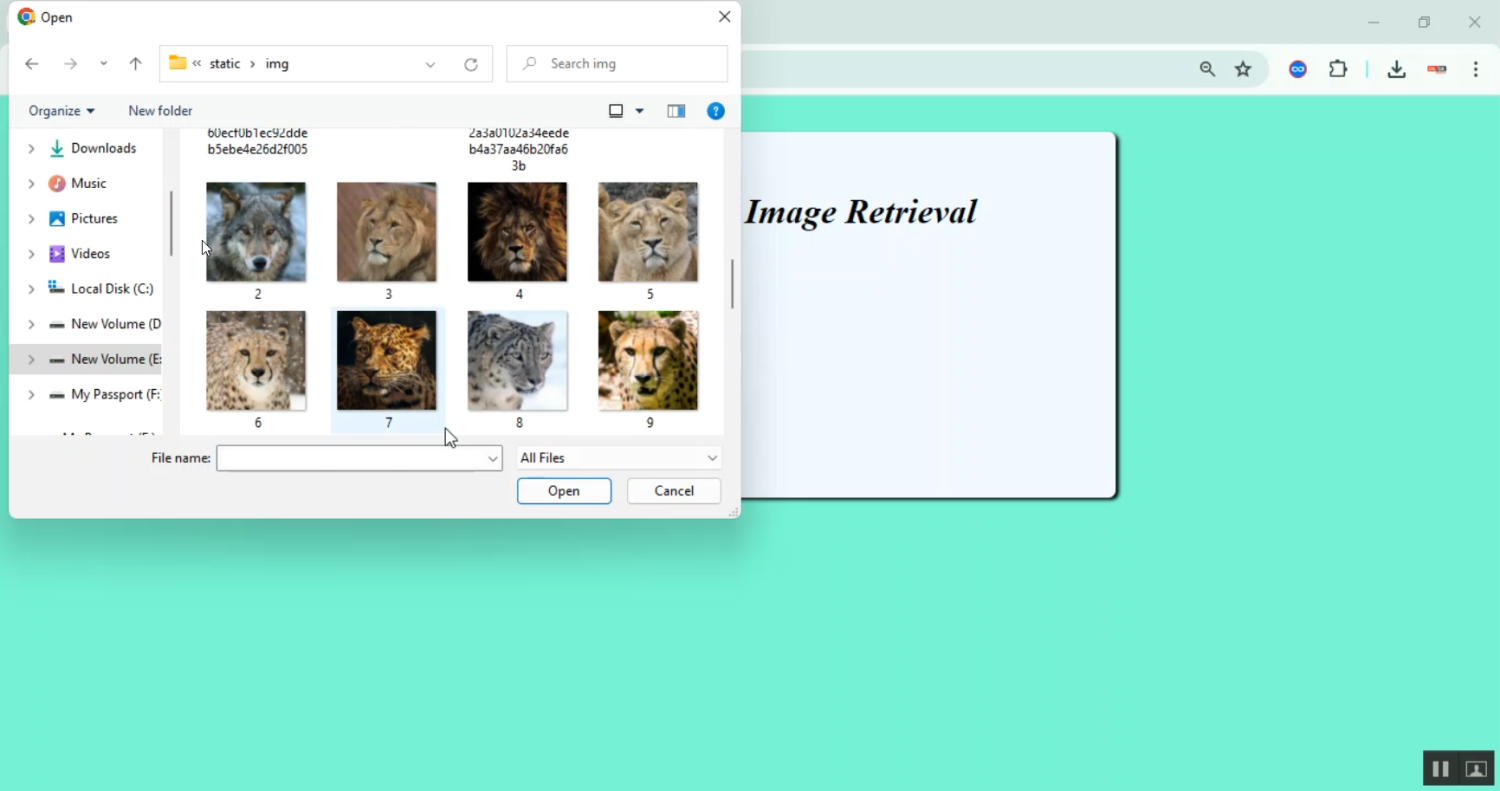Expand the Downloads tree node
Viewport: 1500px width, 791px height.
click(31, 149)
